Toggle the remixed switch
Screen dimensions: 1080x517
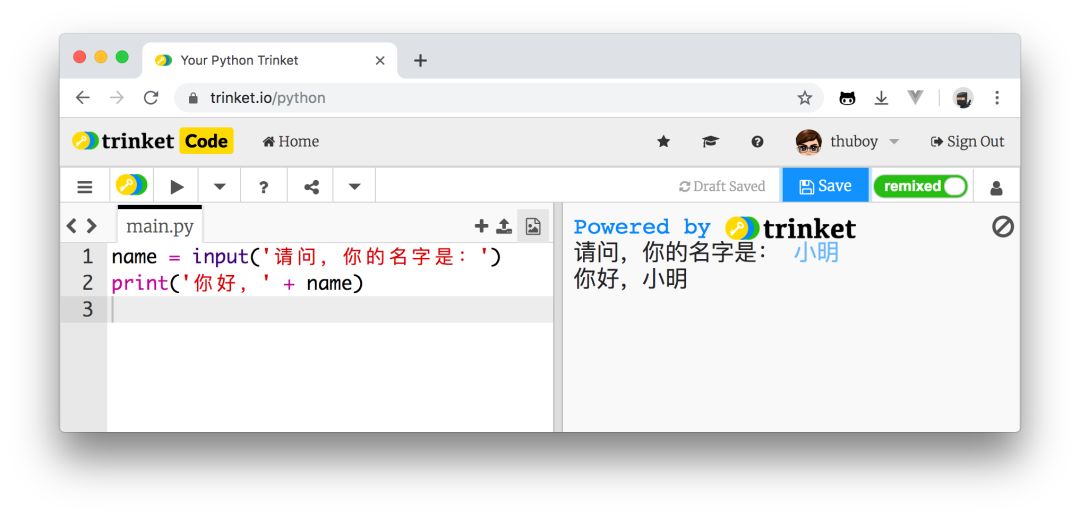[x=920, y=186]
